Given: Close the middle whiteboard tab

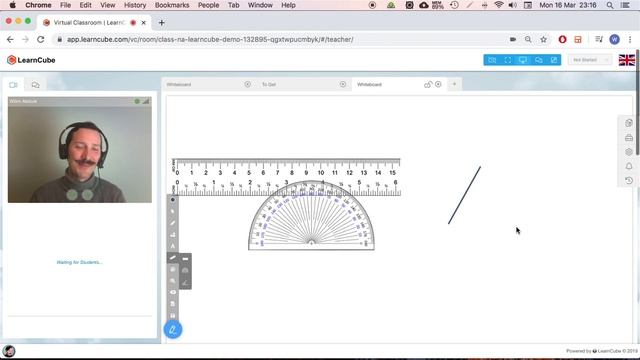Looking at the screenshot, I should (342, 84).
